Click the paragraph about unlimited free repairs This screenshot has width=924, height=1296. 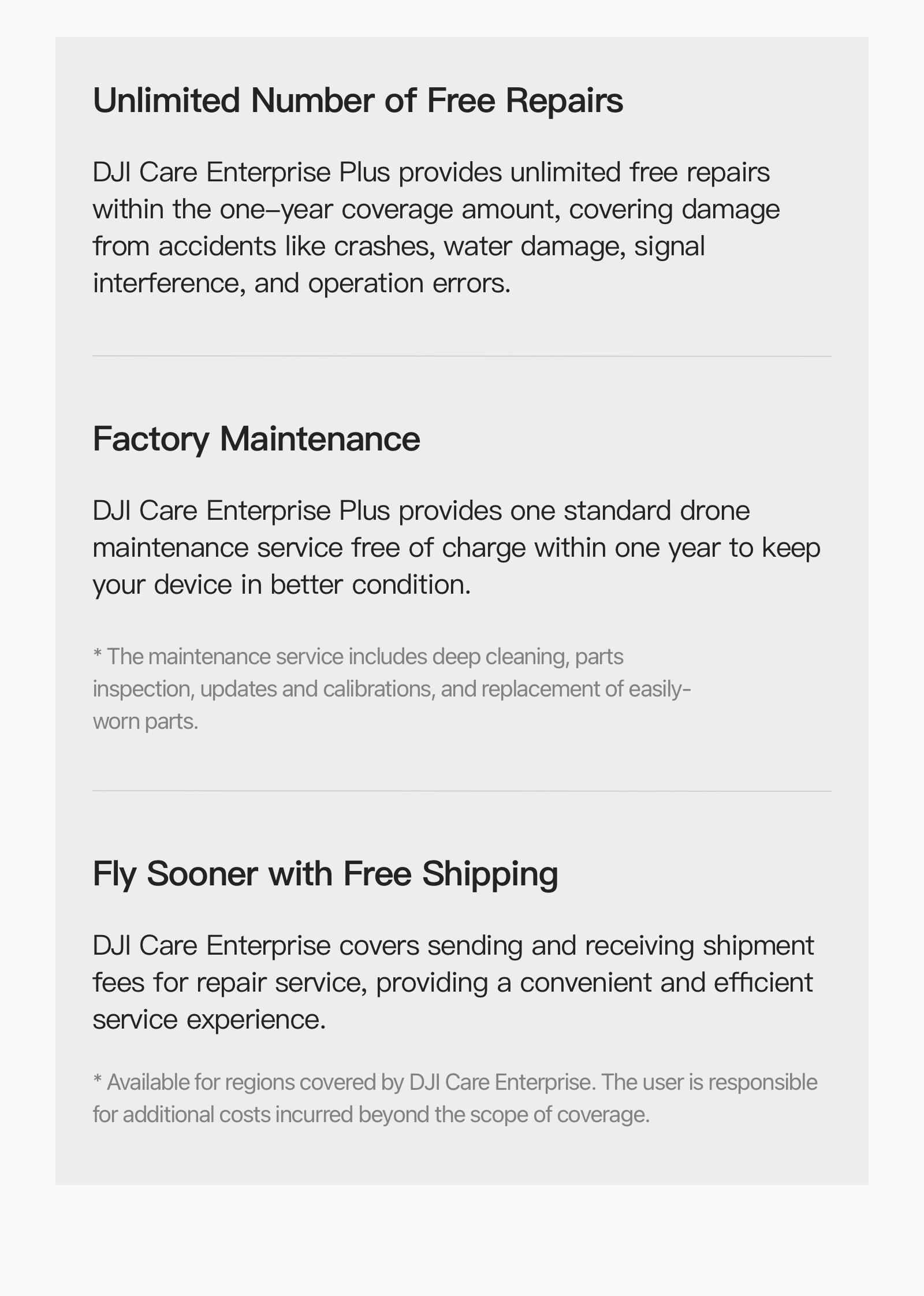(437, 228)
